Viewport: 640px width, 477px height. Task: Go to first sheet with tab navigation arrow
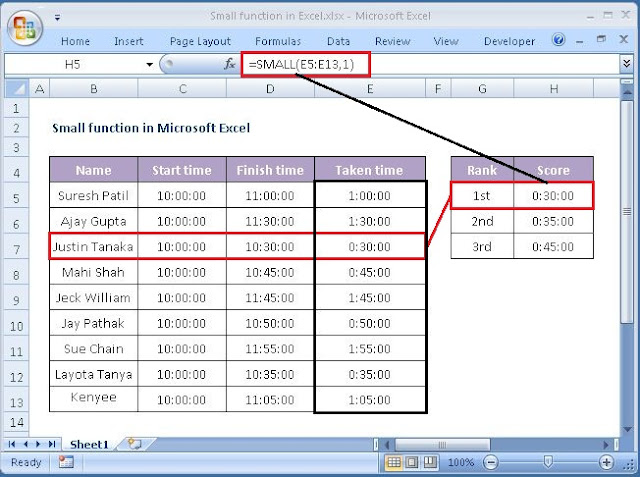click(12, 444)
